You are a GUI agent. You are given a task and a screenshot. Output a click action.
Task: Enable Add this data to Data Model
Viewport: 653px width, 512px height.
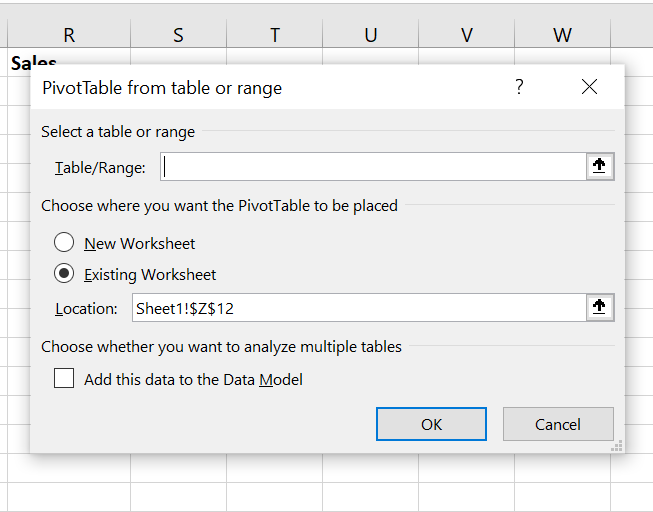pos(64,379)
